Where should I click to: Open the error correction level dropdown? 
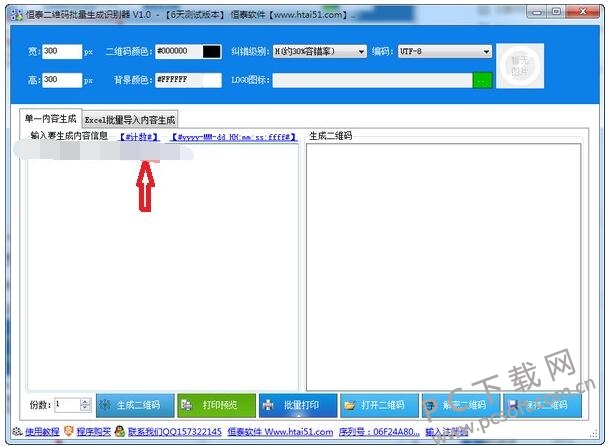(320, 51)
